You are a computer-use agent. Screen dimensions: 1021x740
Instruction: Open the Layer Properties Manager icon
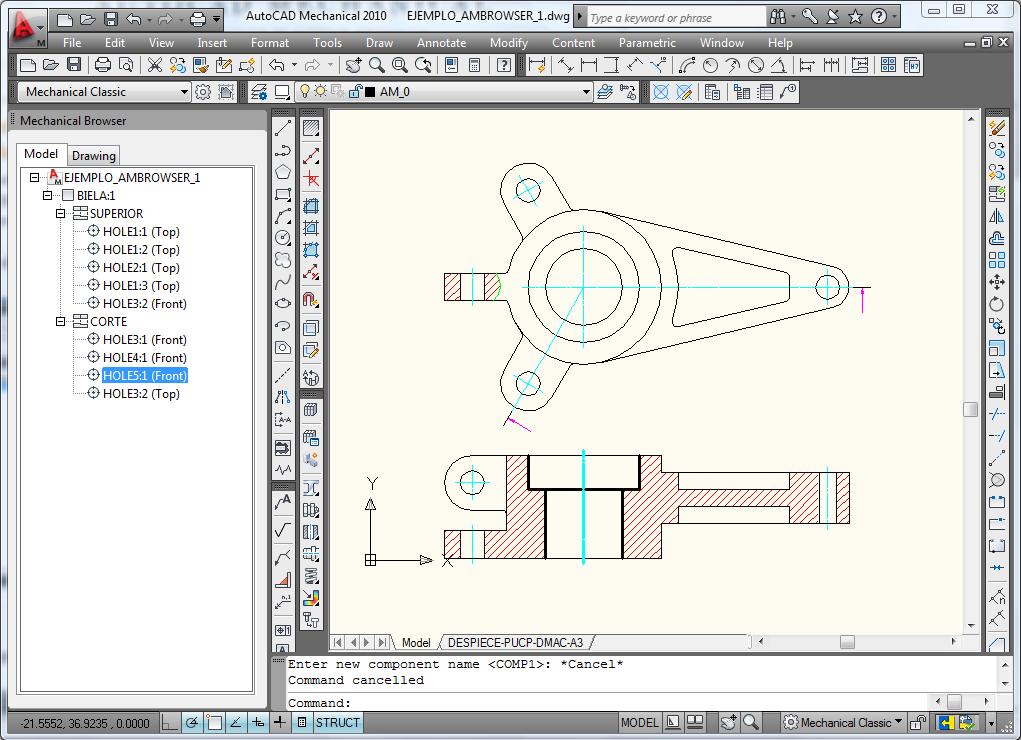tap(259, 92)
